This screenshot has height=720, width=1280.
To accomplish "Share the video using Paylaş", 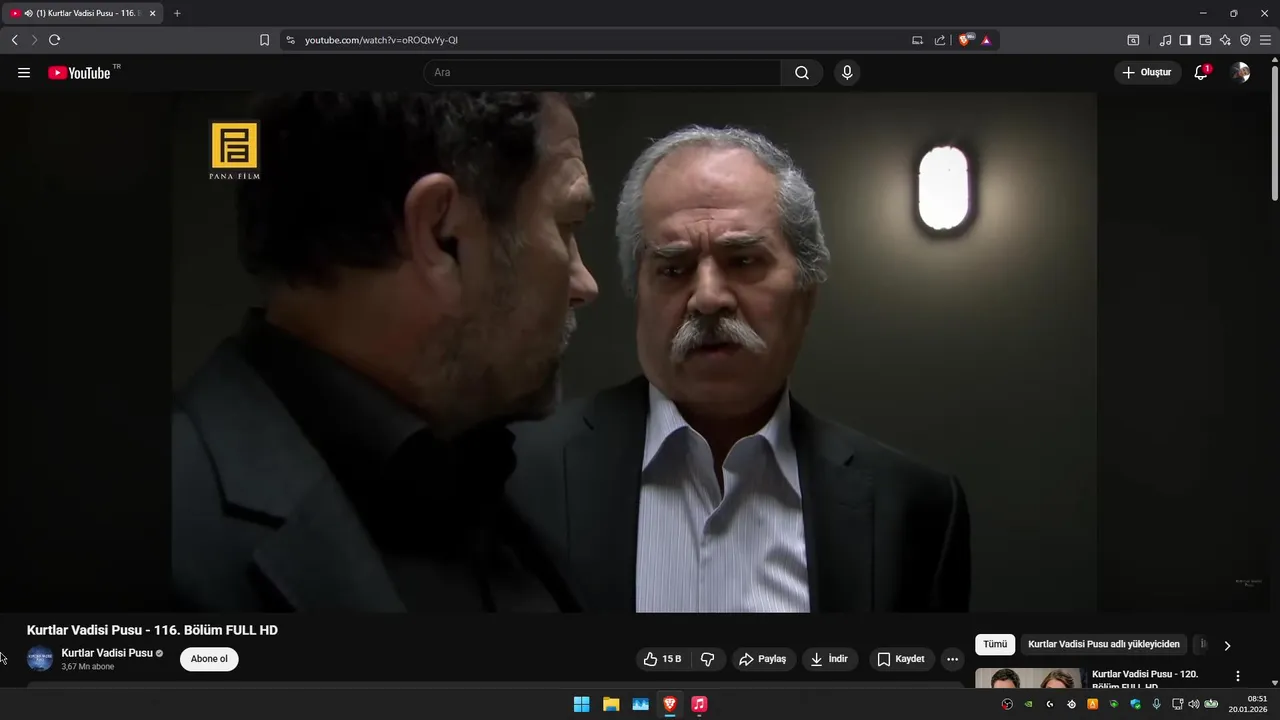I will pos(762,659).
